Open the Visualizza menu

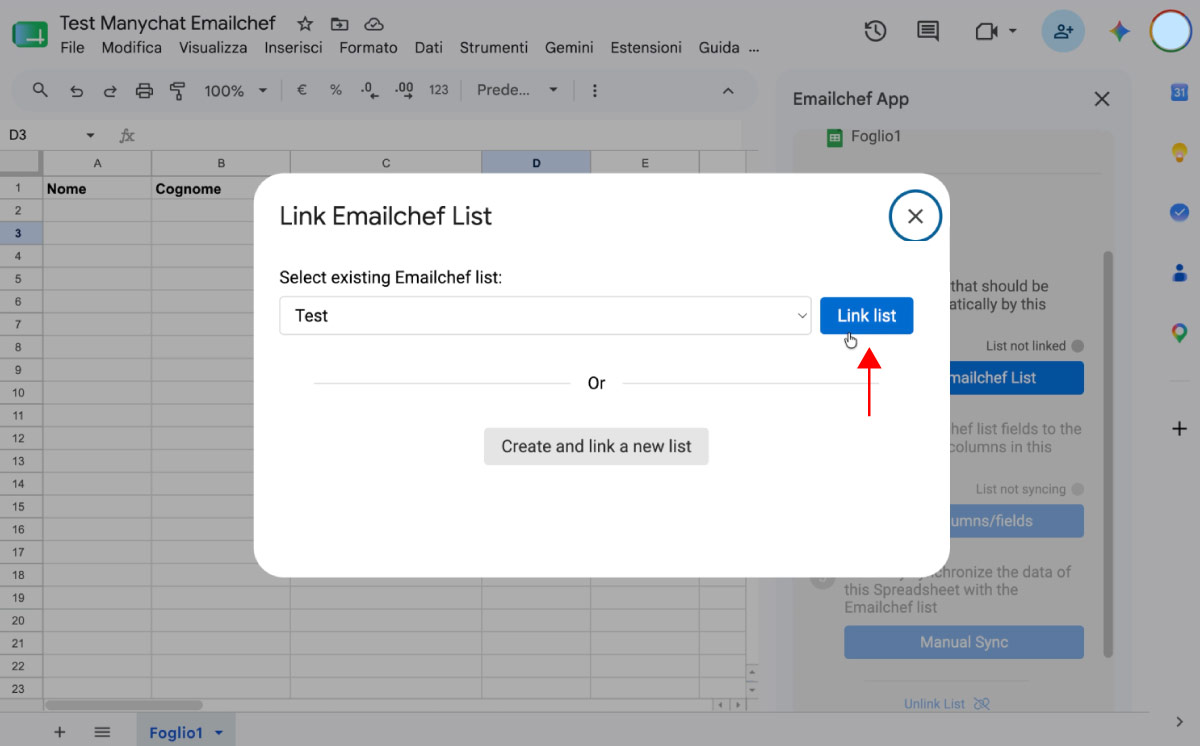click(x=213, y=47)
